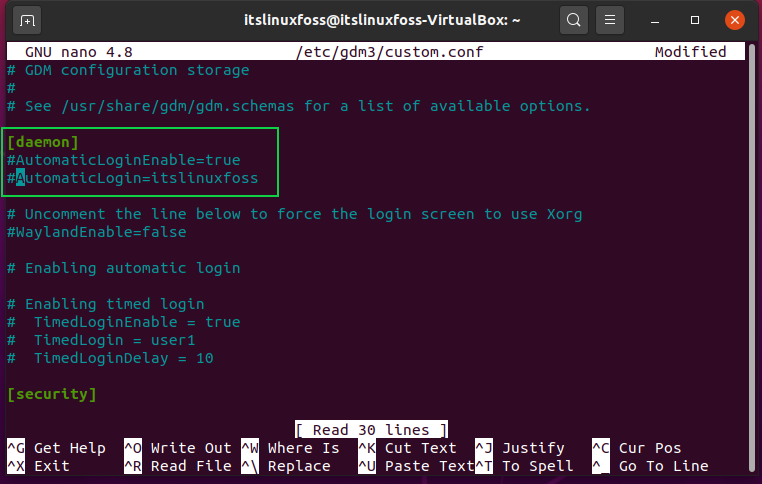
Task: Click the GNU nano 4.8 label
Action: tap(79, 52)
